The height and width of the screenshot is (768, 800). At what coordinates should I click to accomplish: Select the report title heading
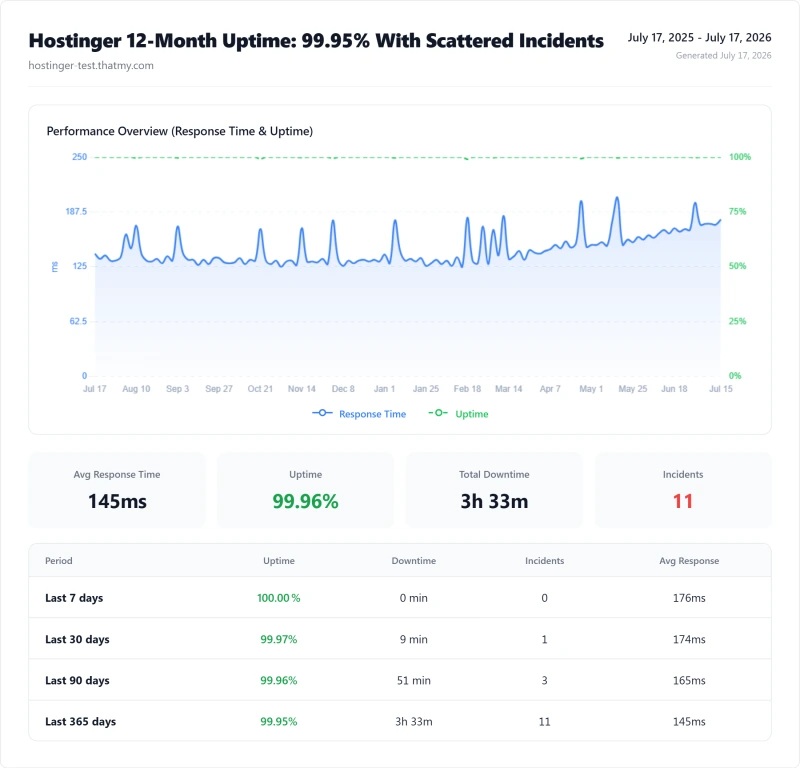tap(316, 41)
